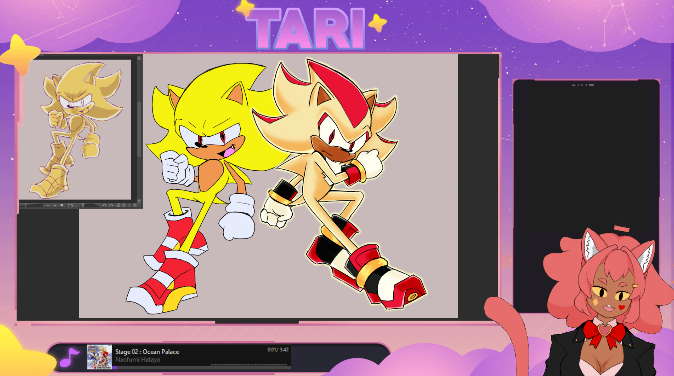674x376 pixels.
Task: Click the song elapsed time readout
Action: click(278, 350)
